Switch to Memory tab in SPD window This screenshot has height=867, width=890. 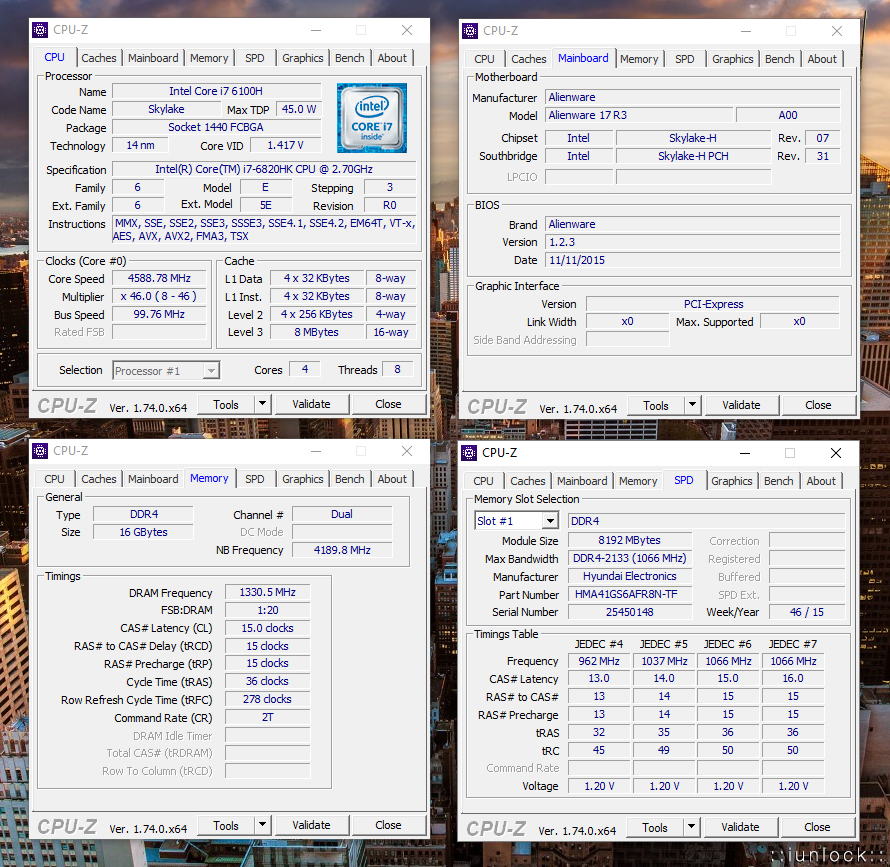click(638, 481)
